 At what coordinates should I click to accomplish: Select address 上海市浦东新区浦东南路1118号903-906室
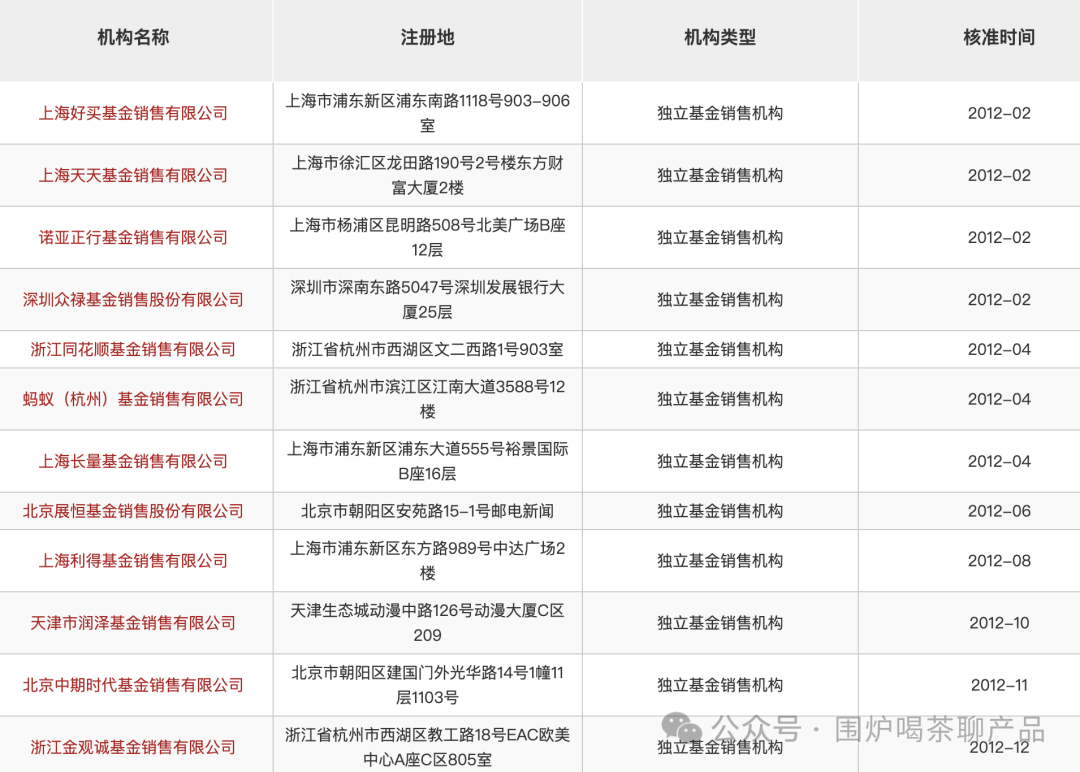(x=427, y=113)
